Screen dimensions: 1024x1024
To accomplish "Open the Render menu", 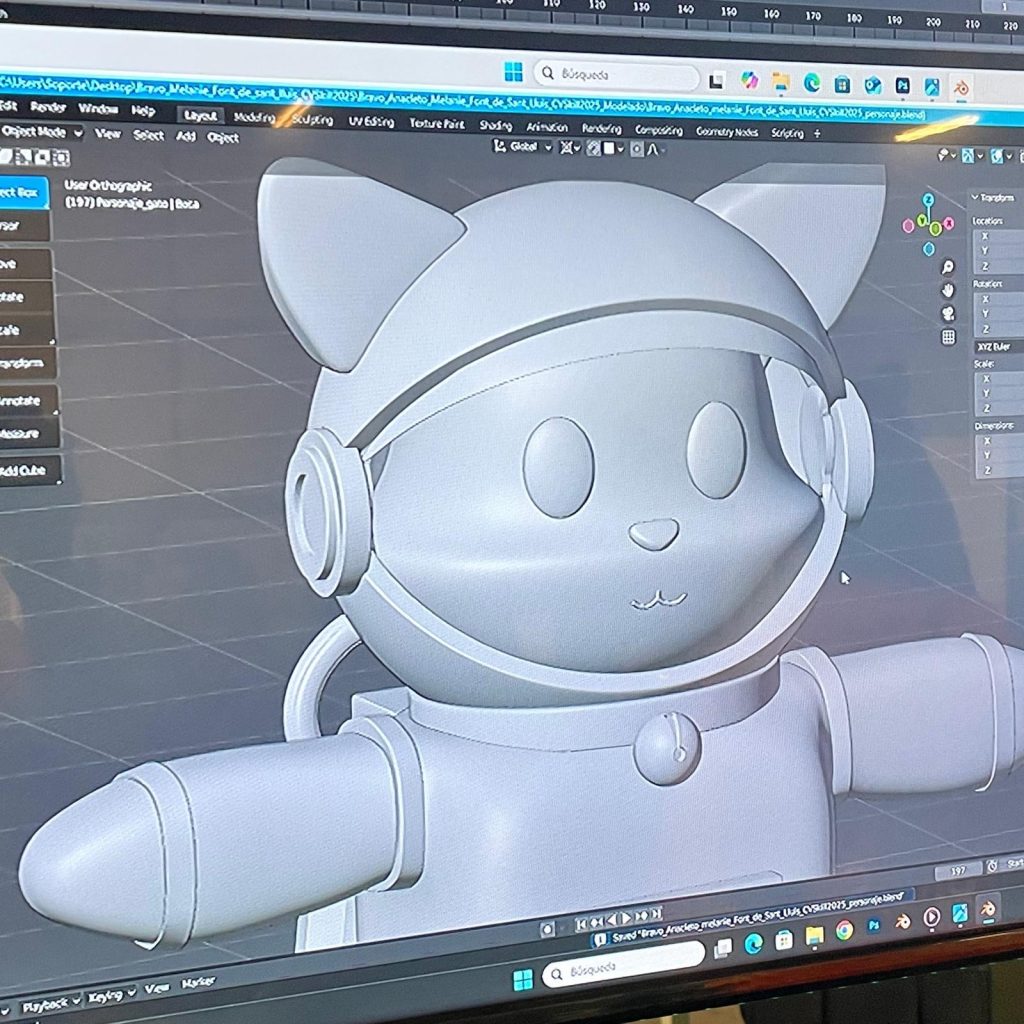I will click(47, 107).
